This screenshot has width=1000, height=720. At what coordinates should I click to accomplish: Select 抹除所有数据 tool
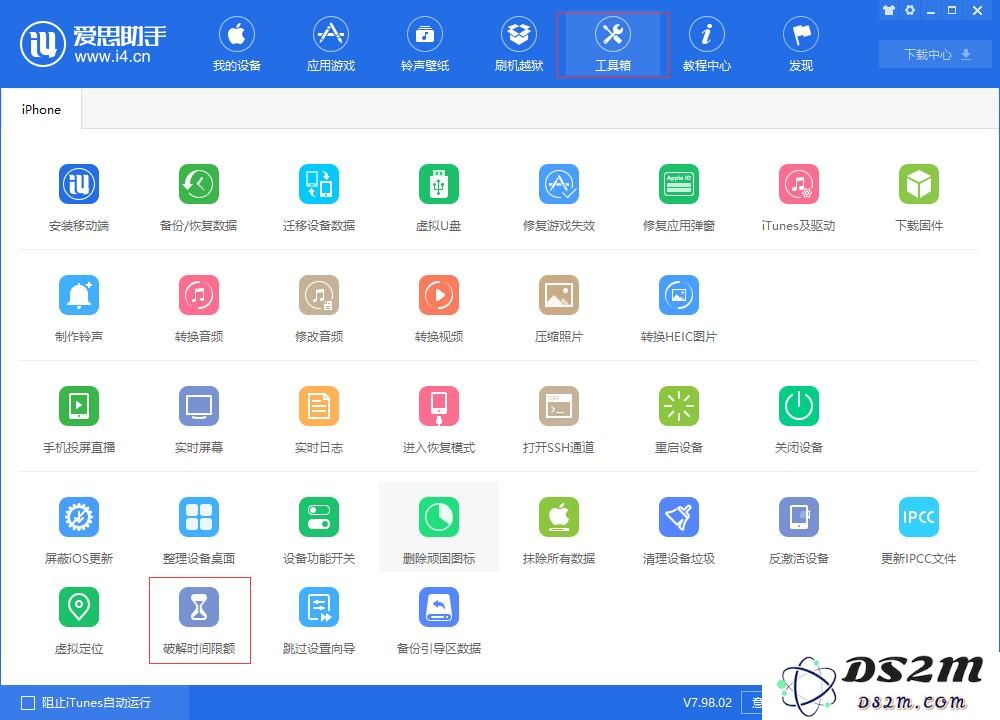pyautogui.click(x=559, y=531)
